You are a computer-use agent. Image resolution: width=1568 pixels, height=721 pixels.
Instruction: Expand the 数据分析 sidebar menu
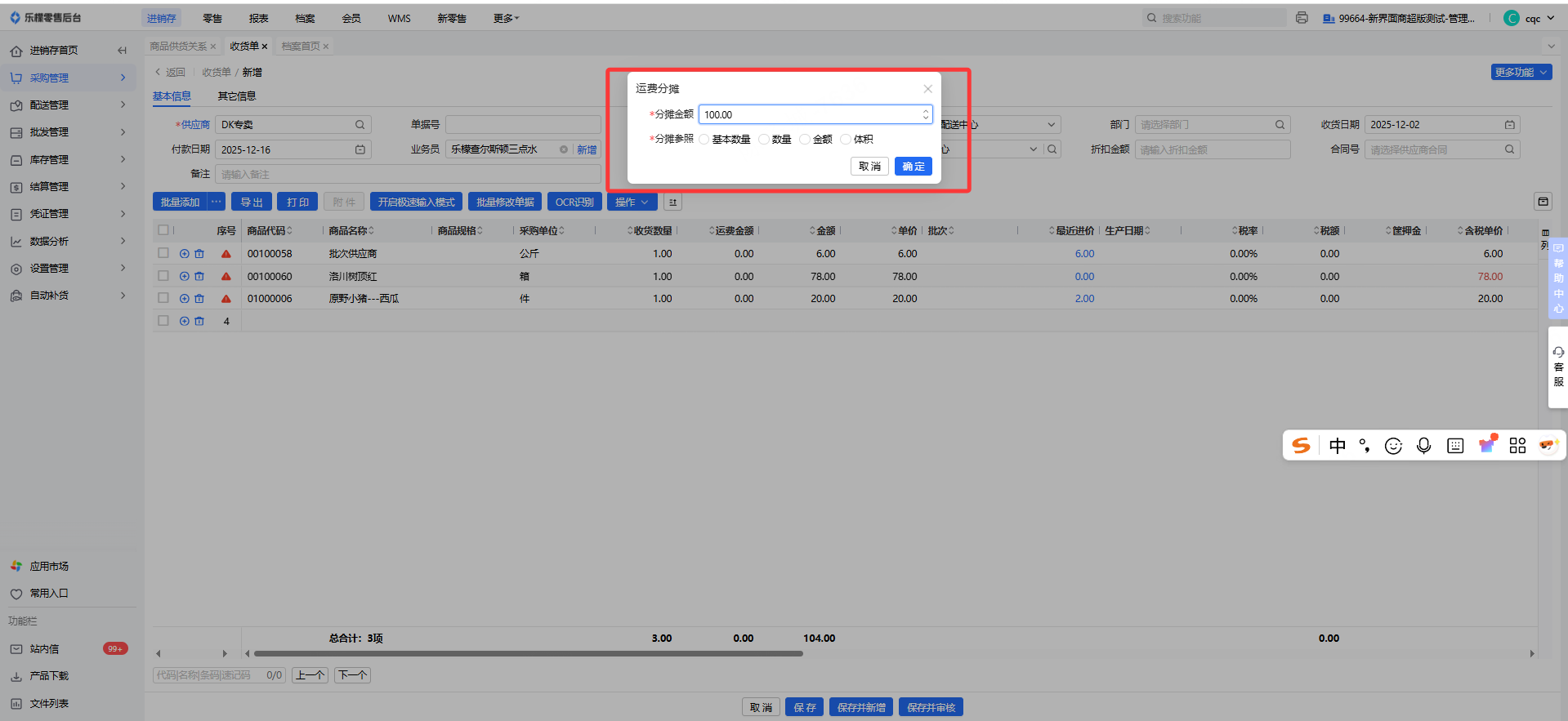69,242
